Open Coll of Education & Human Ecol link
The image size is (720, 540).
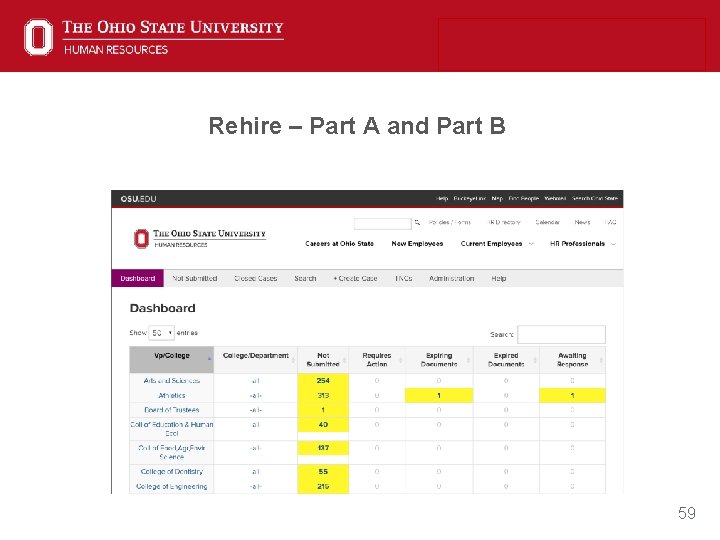click(x=172, y=429)
